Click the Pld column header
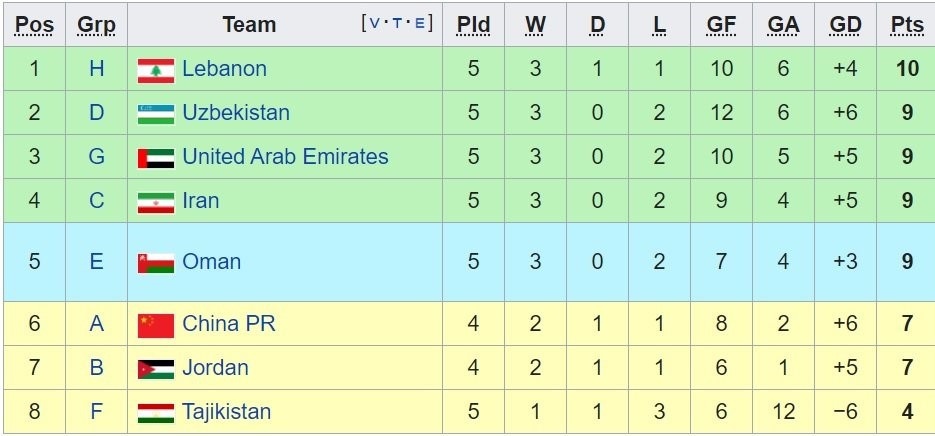The height and width of the screenshot is (436, 935). [x=473, y=25]
